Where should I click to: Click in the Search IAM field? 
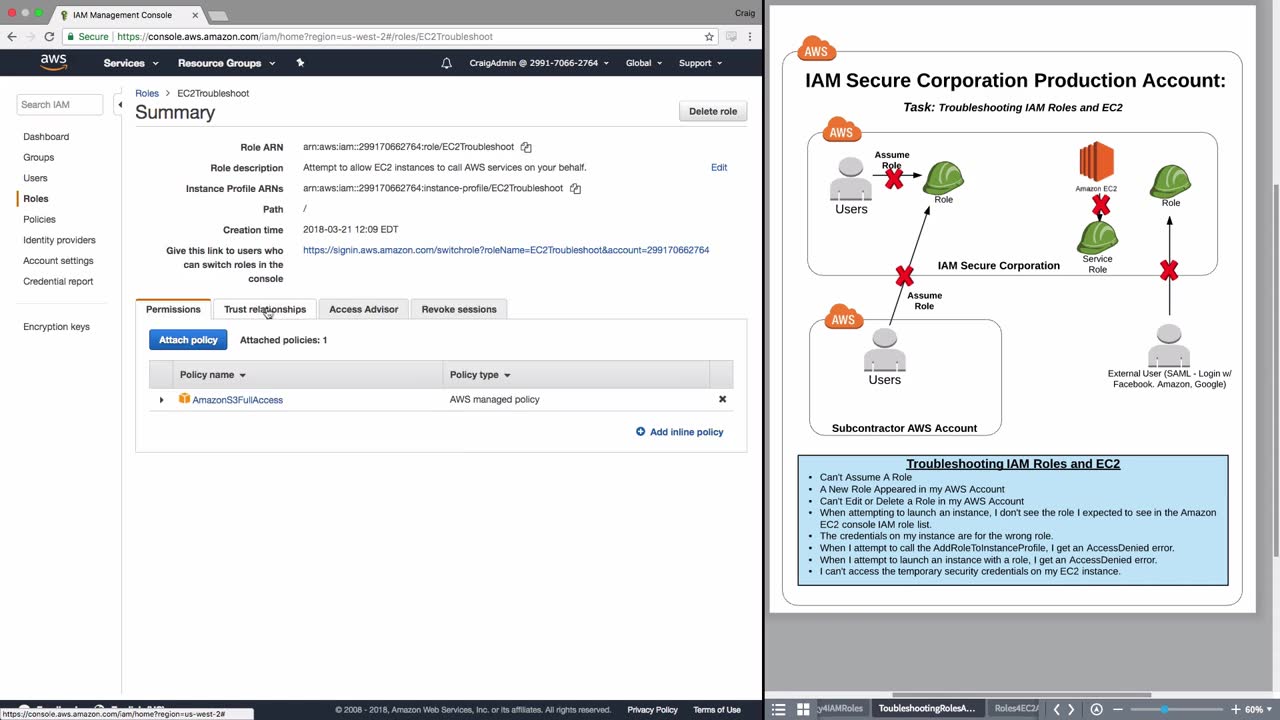[60, 104]
